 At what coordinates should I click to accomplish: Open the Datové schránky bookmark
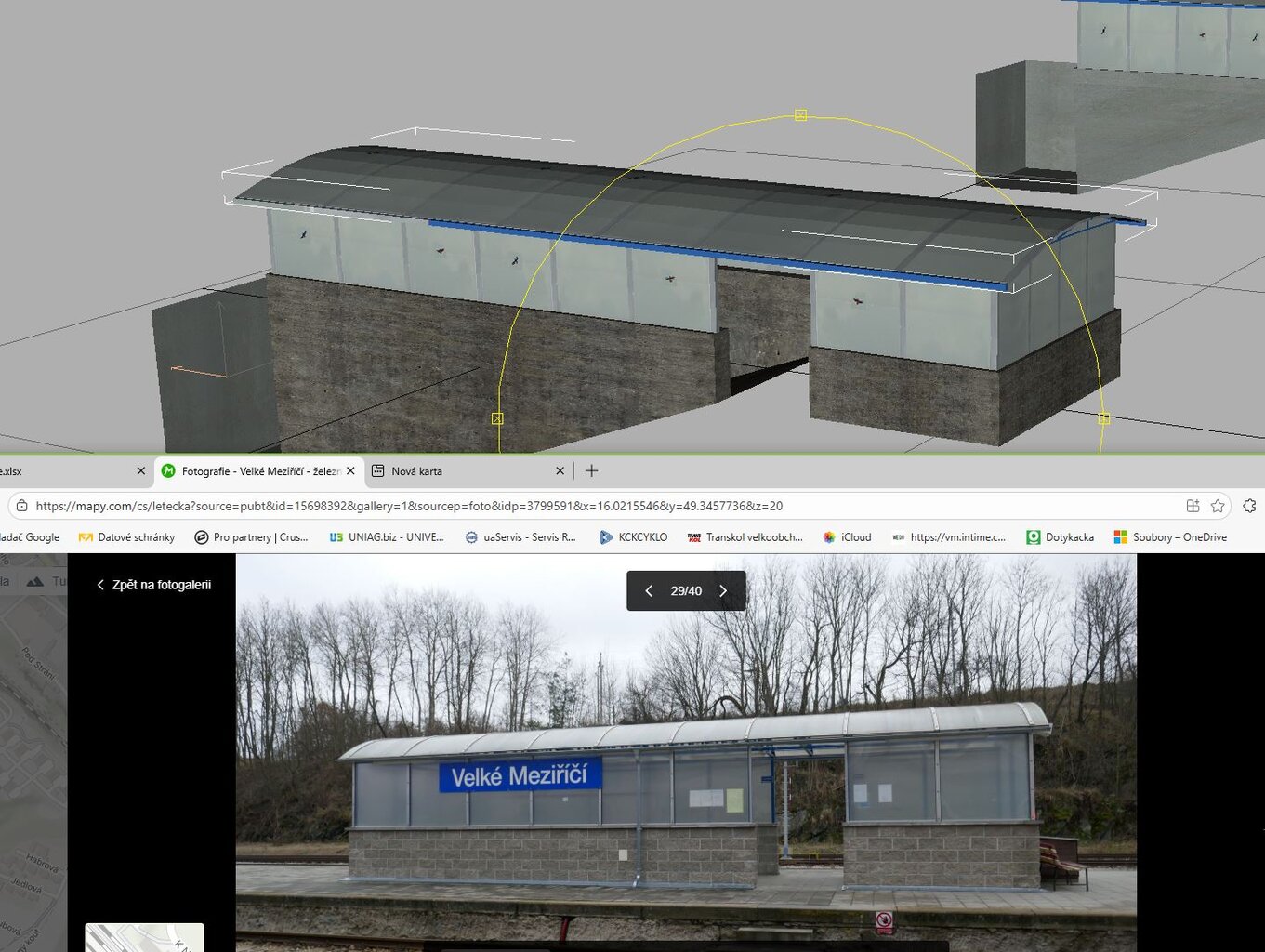coord(126,537)
